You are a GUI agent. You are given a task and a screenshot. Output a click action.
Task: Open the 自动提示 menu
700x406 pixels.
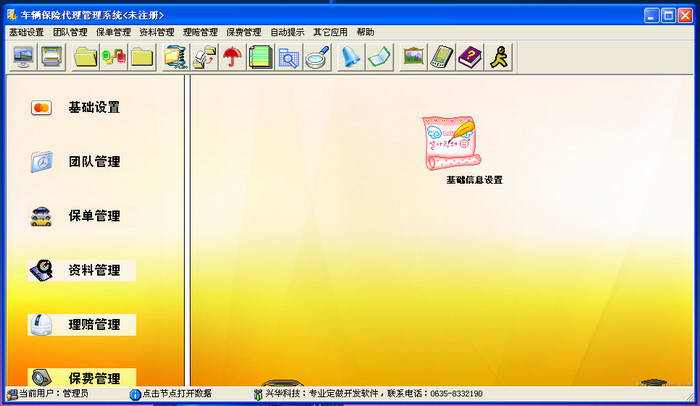(287, 32)
